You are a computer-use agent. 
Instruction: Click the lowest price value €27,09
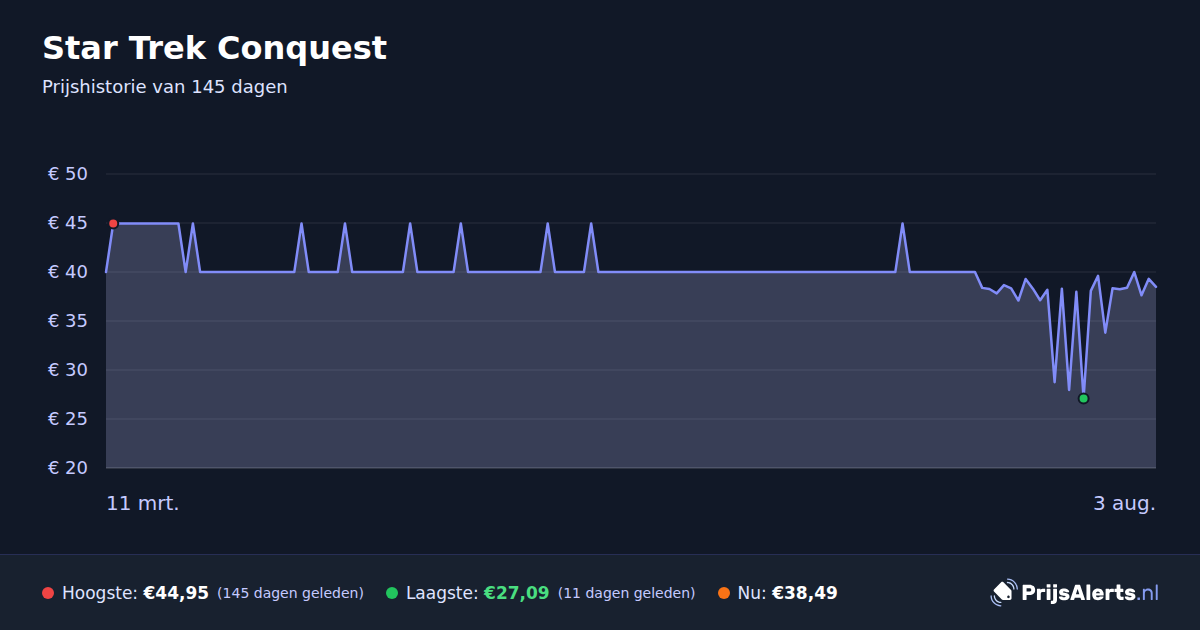[x=516, y=593]
